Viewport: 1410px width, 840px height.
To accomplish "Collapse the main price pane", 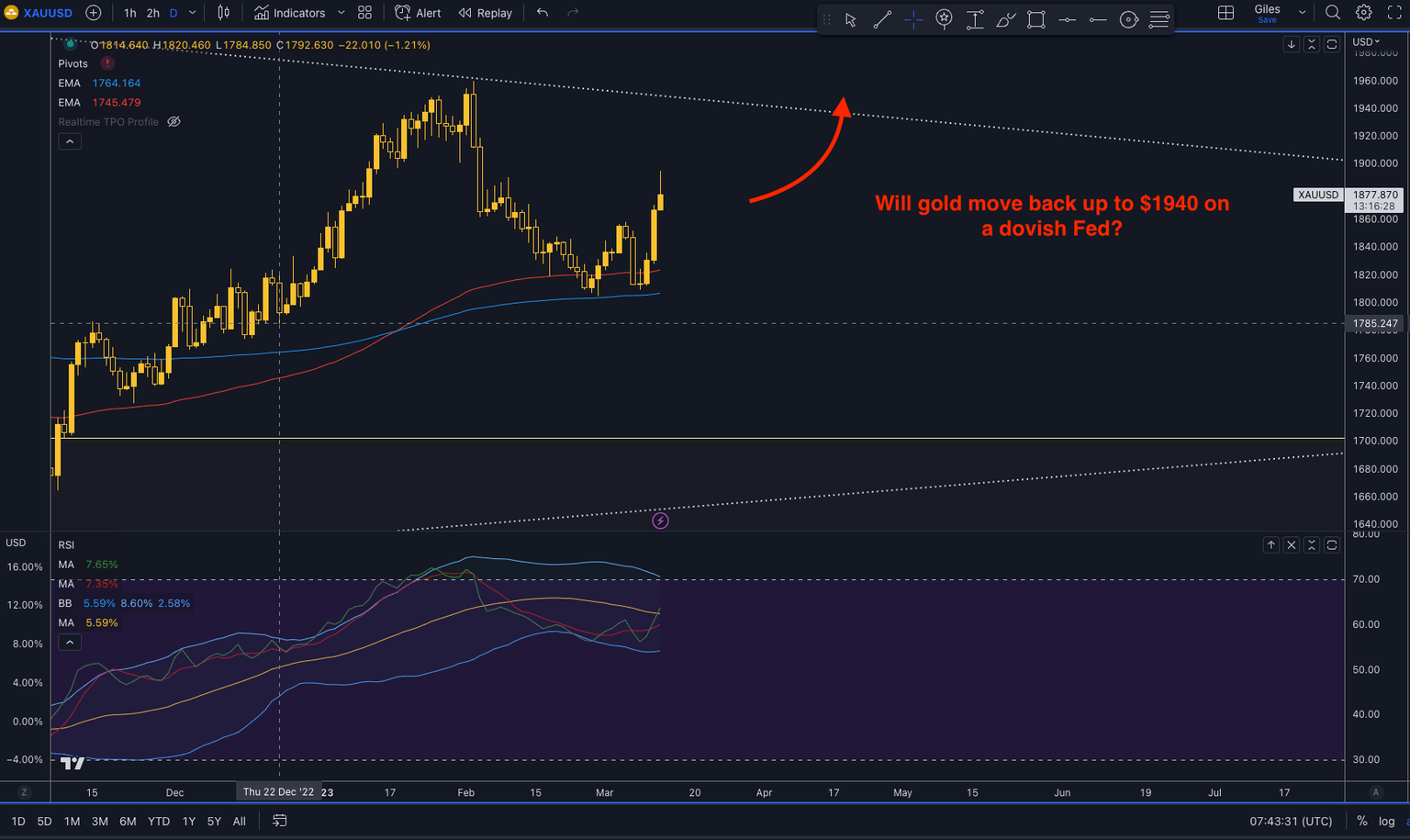I will (1312, 44).
